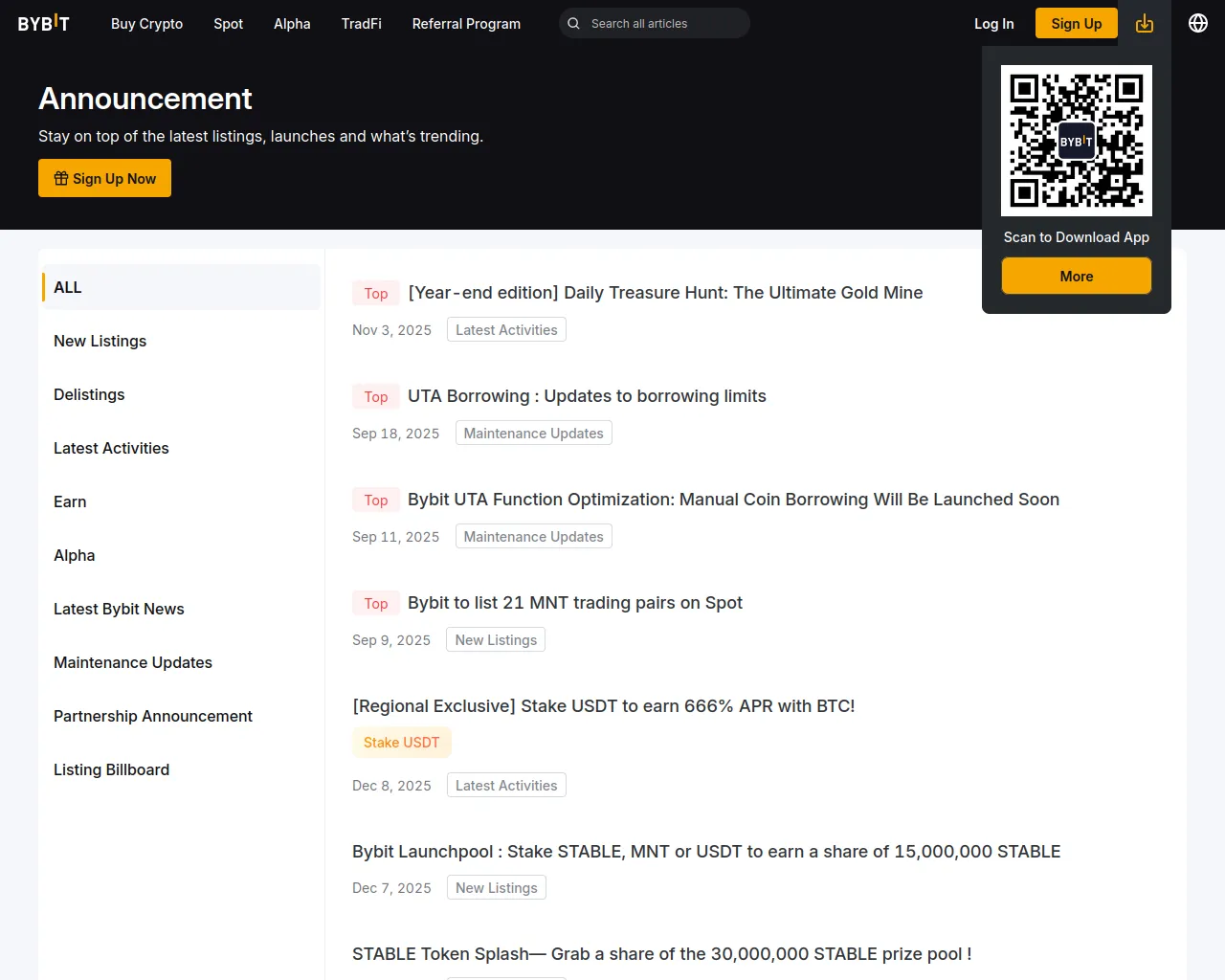Open the ALL announcements tab
Screen dimensions: 1225x980
tap(68, 287)
